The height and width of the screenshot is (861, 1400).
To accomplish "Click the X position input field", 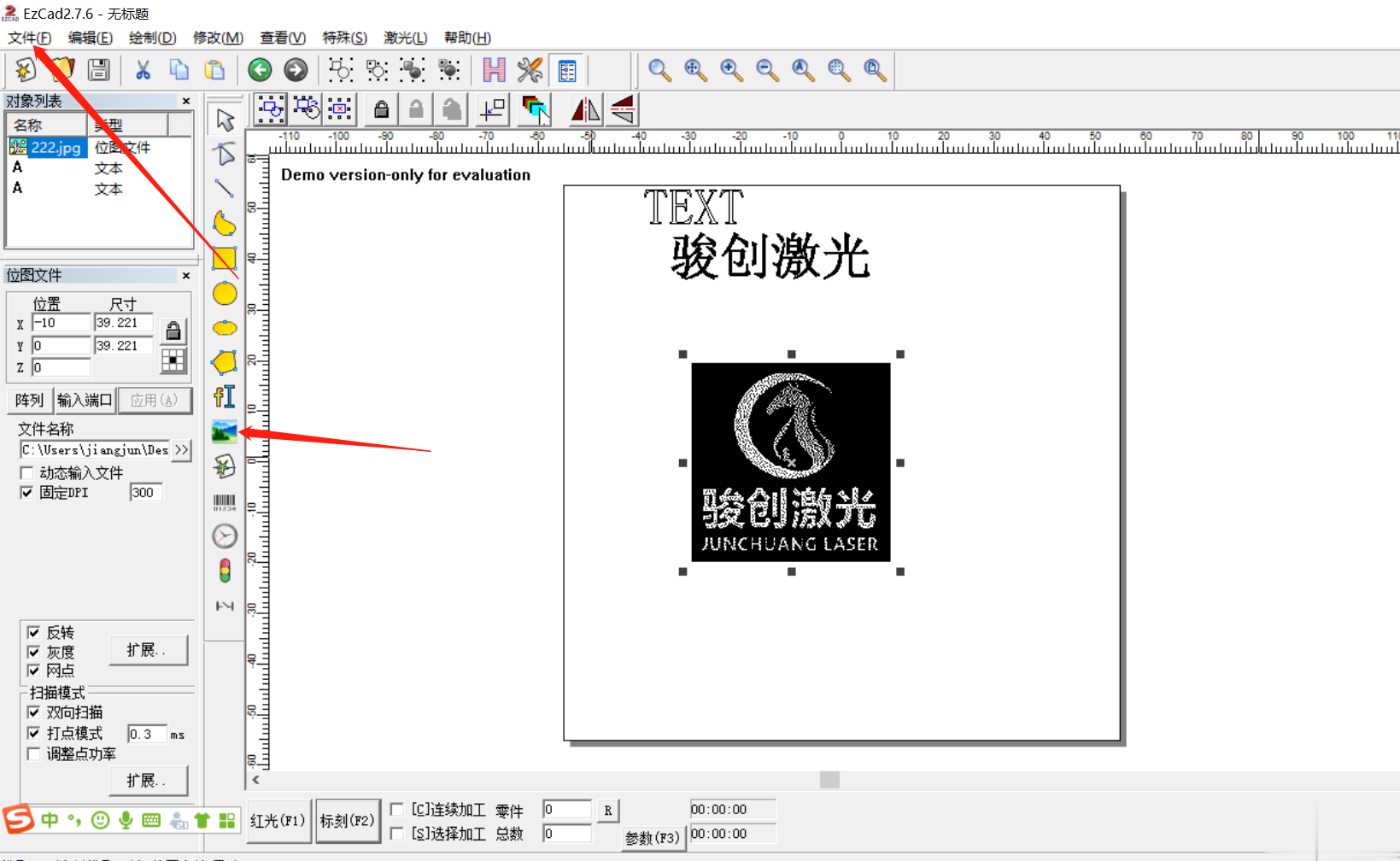I will click(61, 323).
